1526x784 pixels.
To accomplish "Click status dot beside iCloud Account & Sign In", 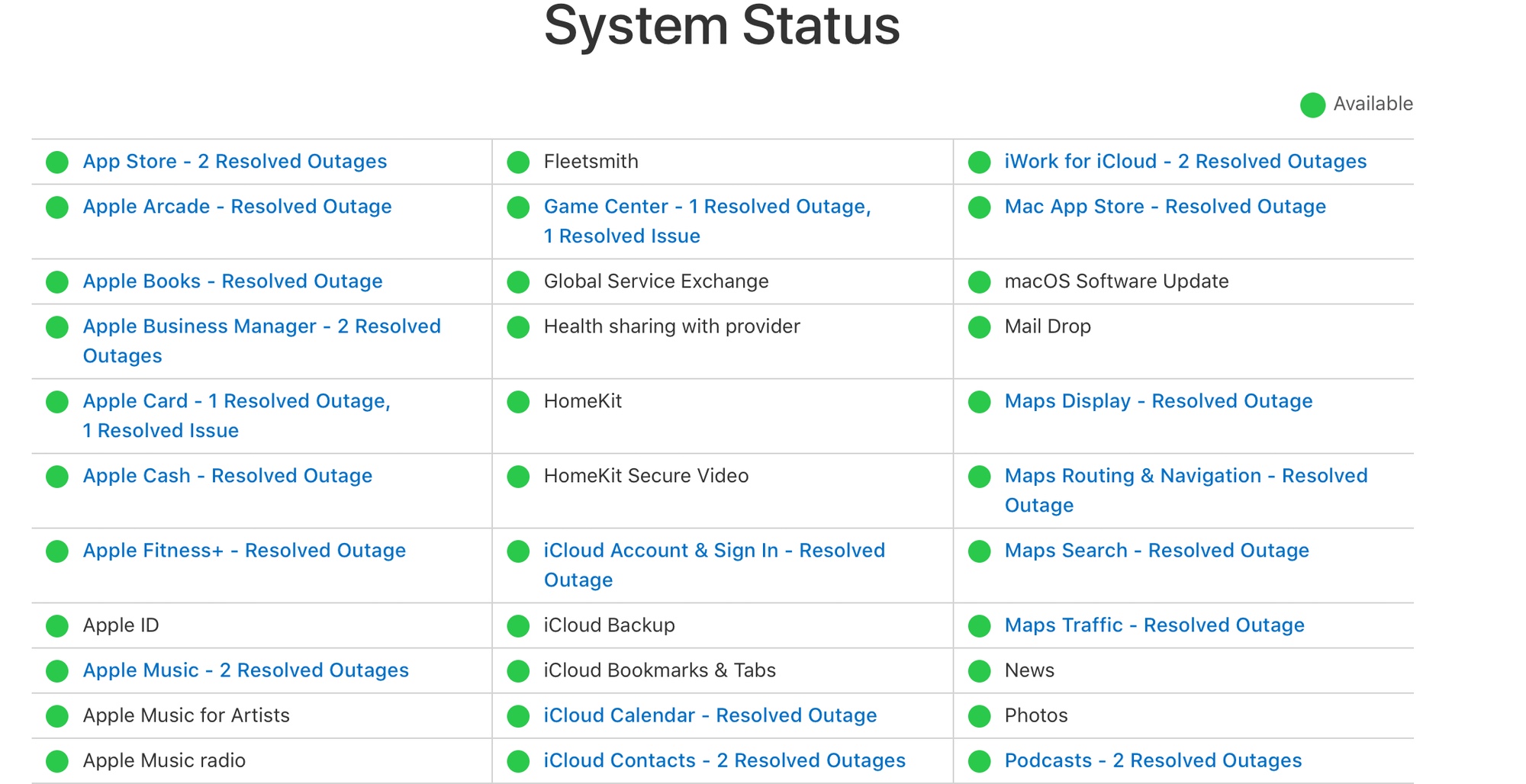I will 518,551.
